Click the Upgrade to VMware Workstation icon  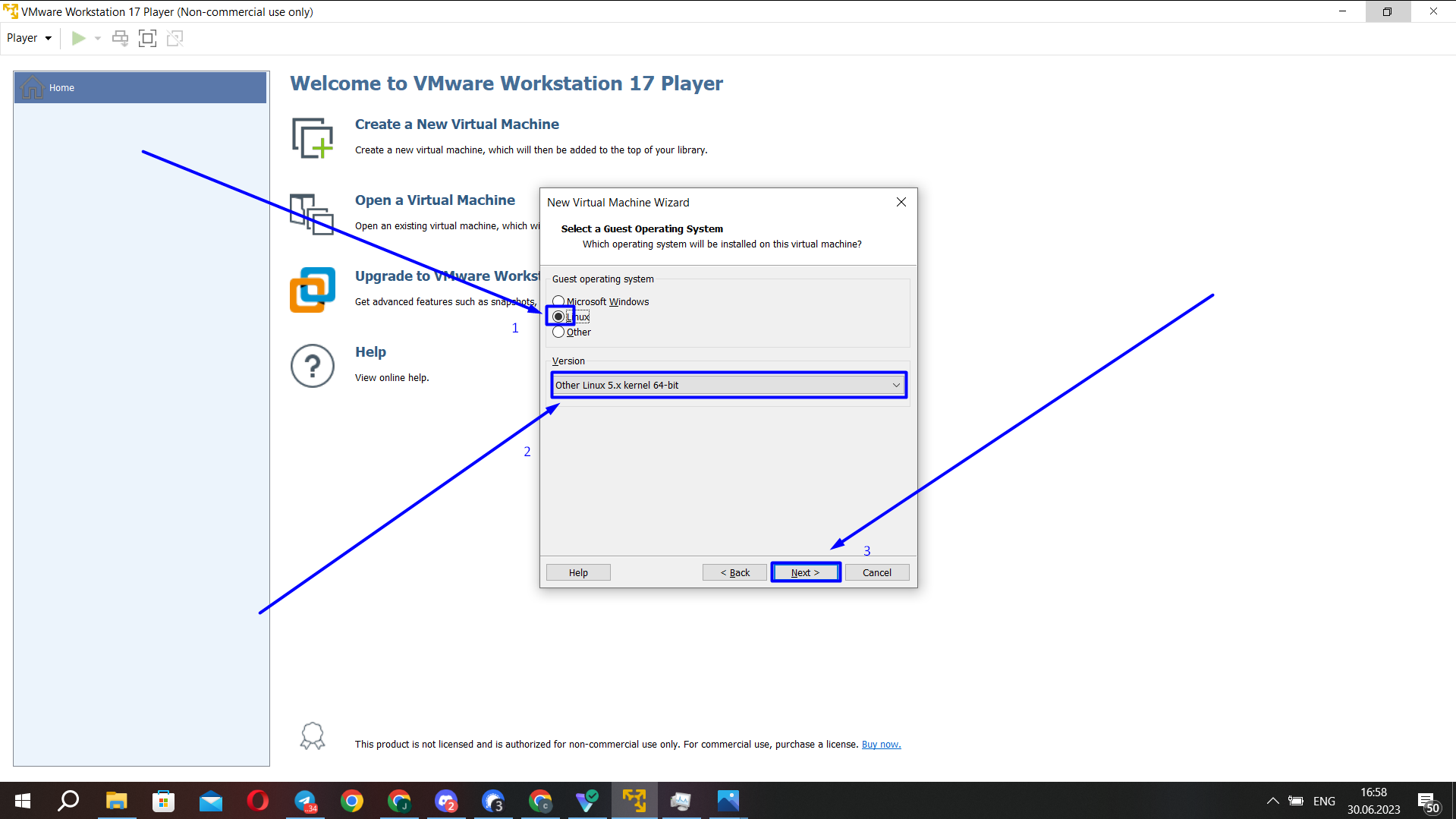(313, 289)
